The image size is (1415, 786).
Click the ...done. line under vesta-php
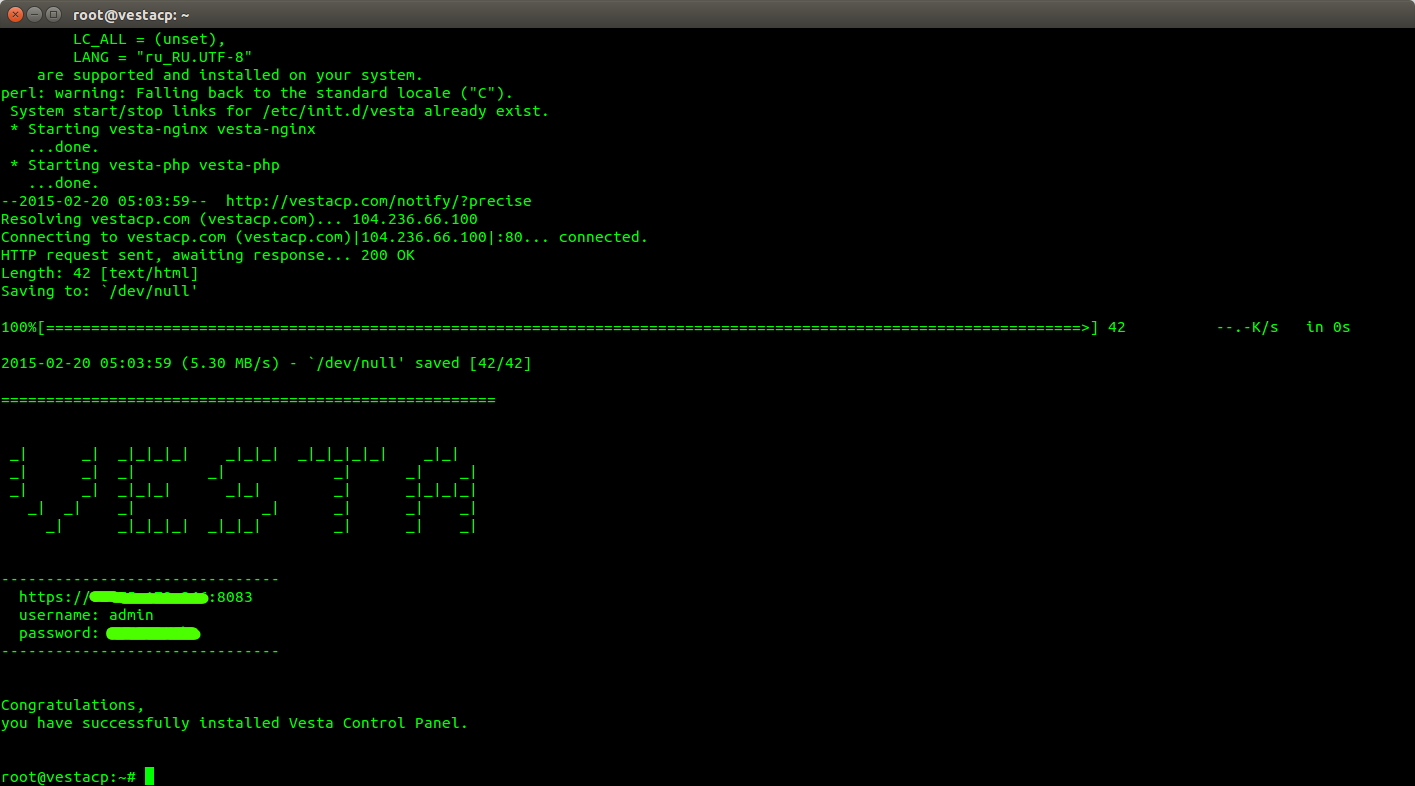click(x=64, y=183)
